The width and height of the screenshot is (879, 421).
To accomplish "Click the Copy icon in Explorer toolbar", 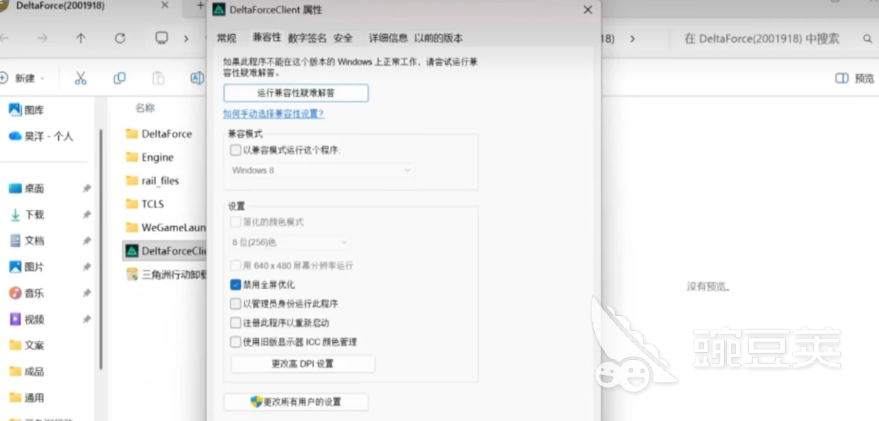I will point(120,78).
